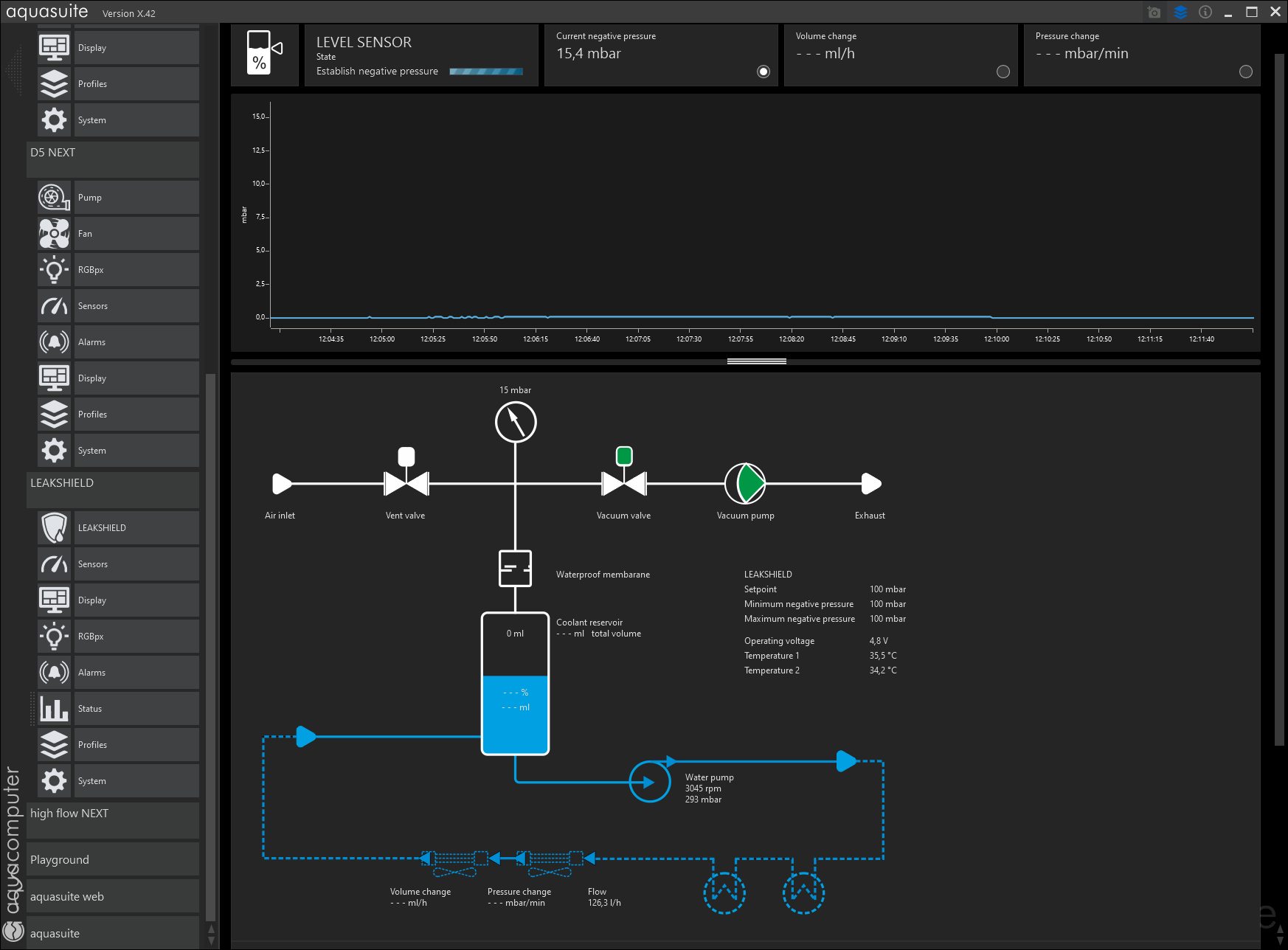
Task: Click the Coolant reservoir tank graphic
Action: click(515, 684)
